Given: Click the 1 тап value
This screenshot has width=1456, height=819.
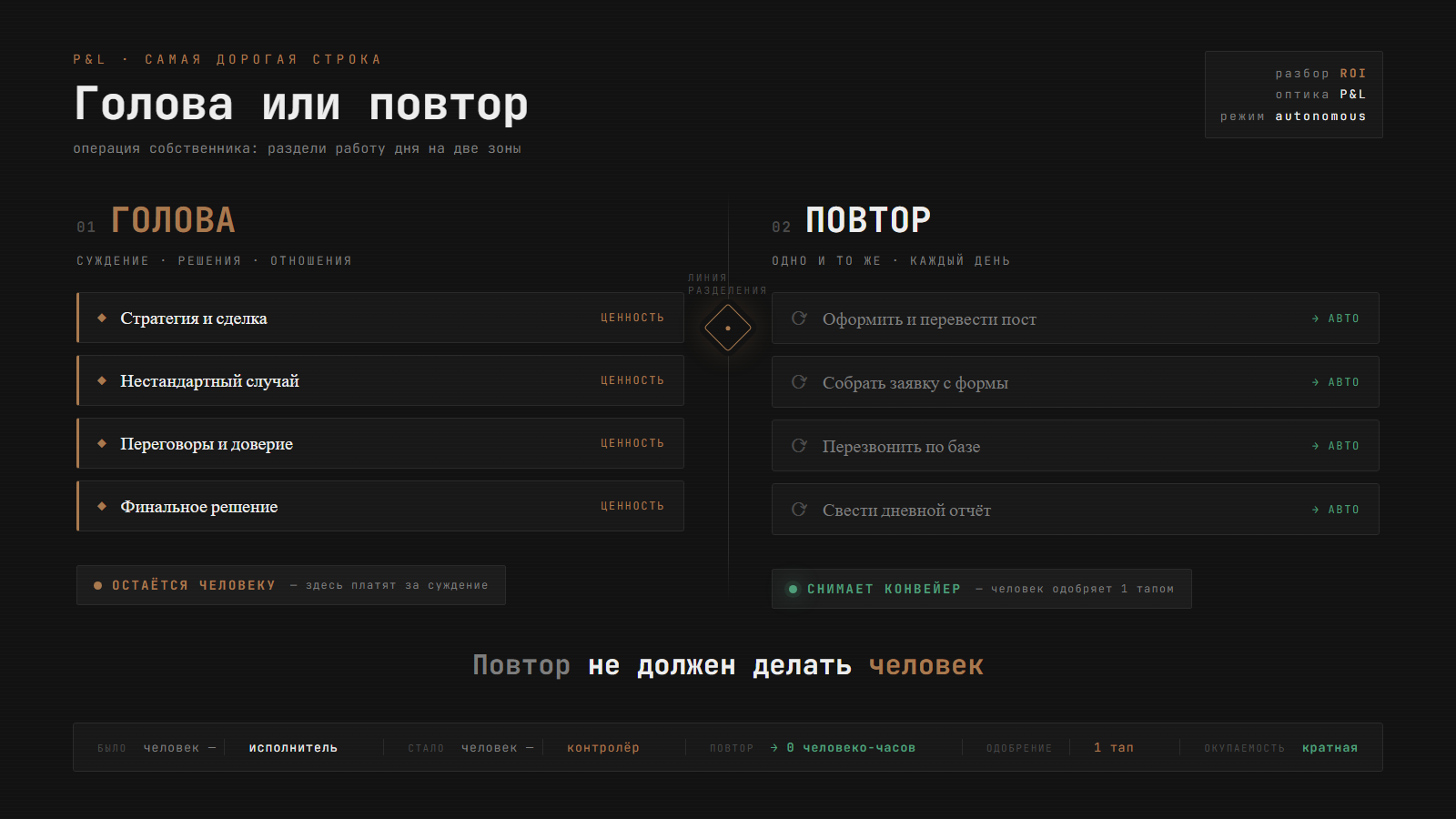Looking at the screenshot, I should coord(1114,748).
